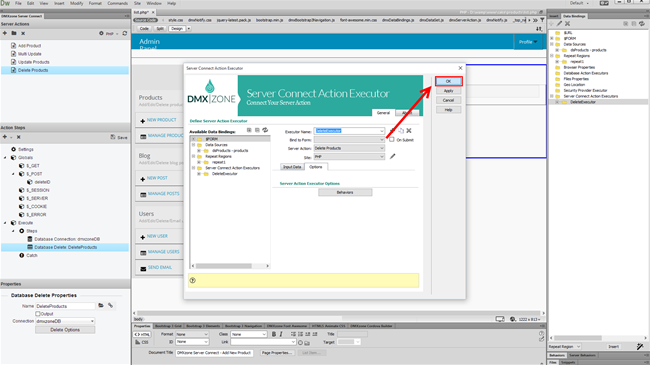Toggle the Output checkbox
This screenshot has width=650, height=365.
point(38,314)
